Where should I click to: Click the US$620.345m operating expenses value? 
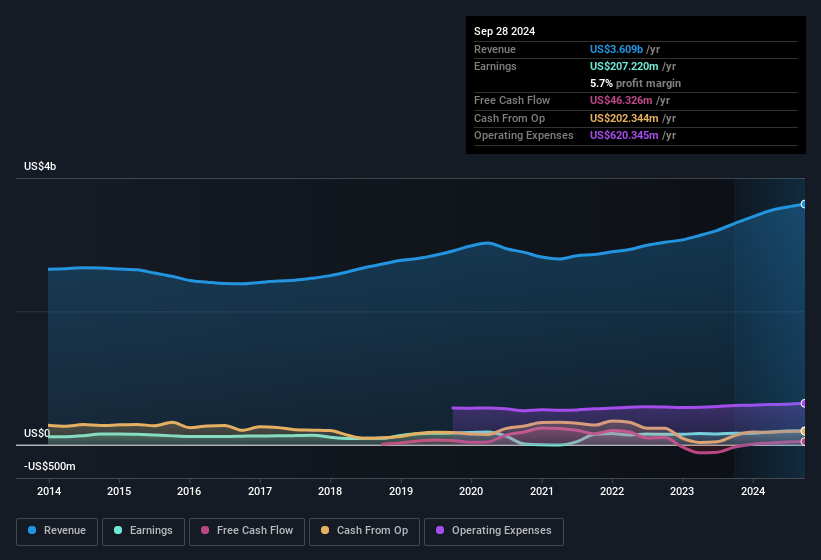click(624, 135)
